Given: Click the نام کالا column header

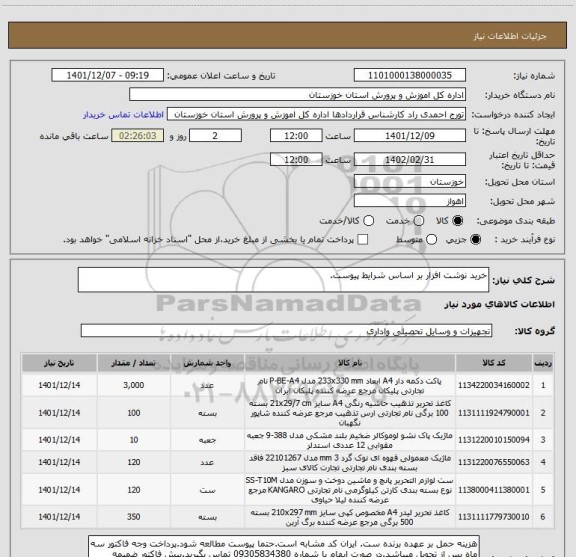Looking at the screenshot, I should [x=350, y=363].
